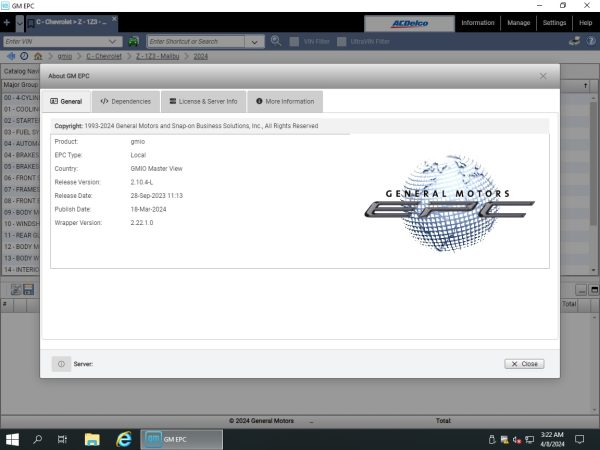Launch Internet Explorer from the taskbar
This screenshot has height=450, width=600.
(124, 439)
